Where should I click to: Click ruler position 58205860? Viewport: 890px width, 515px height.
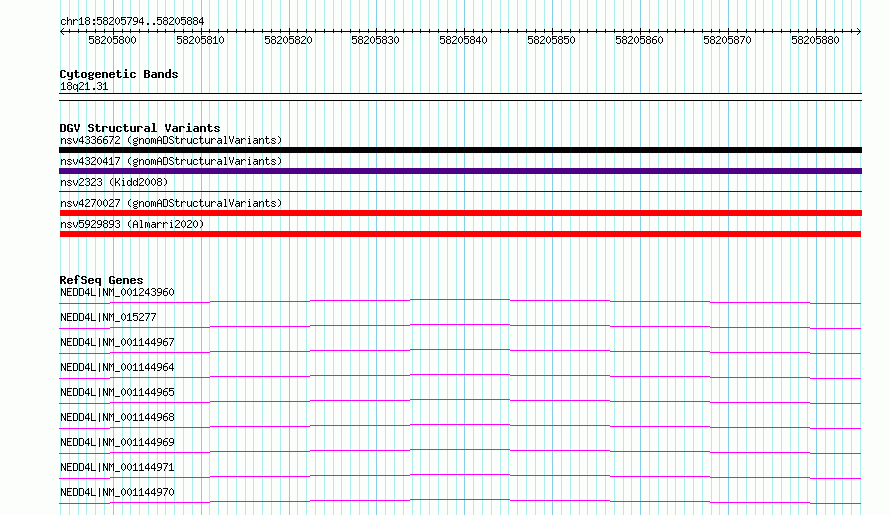click(x=639, y=40)
